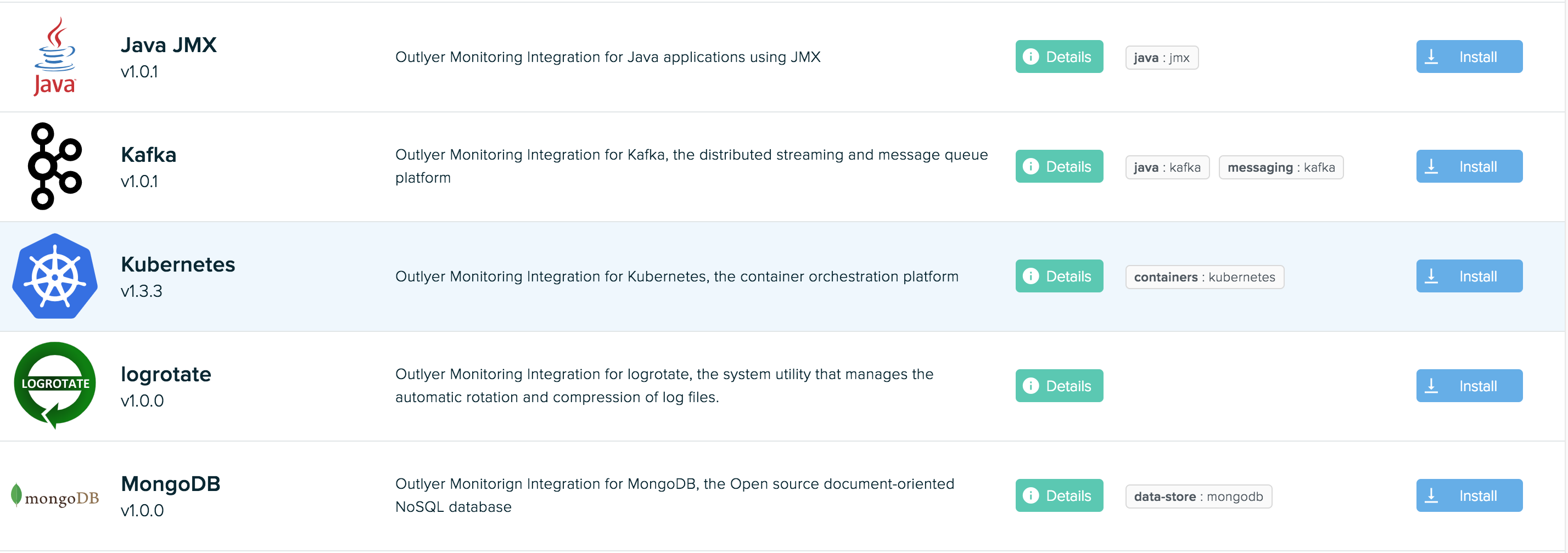This screenshot has width=1568, height=553.
Task: Click the Java logo icon
Action: coord(55,57)
